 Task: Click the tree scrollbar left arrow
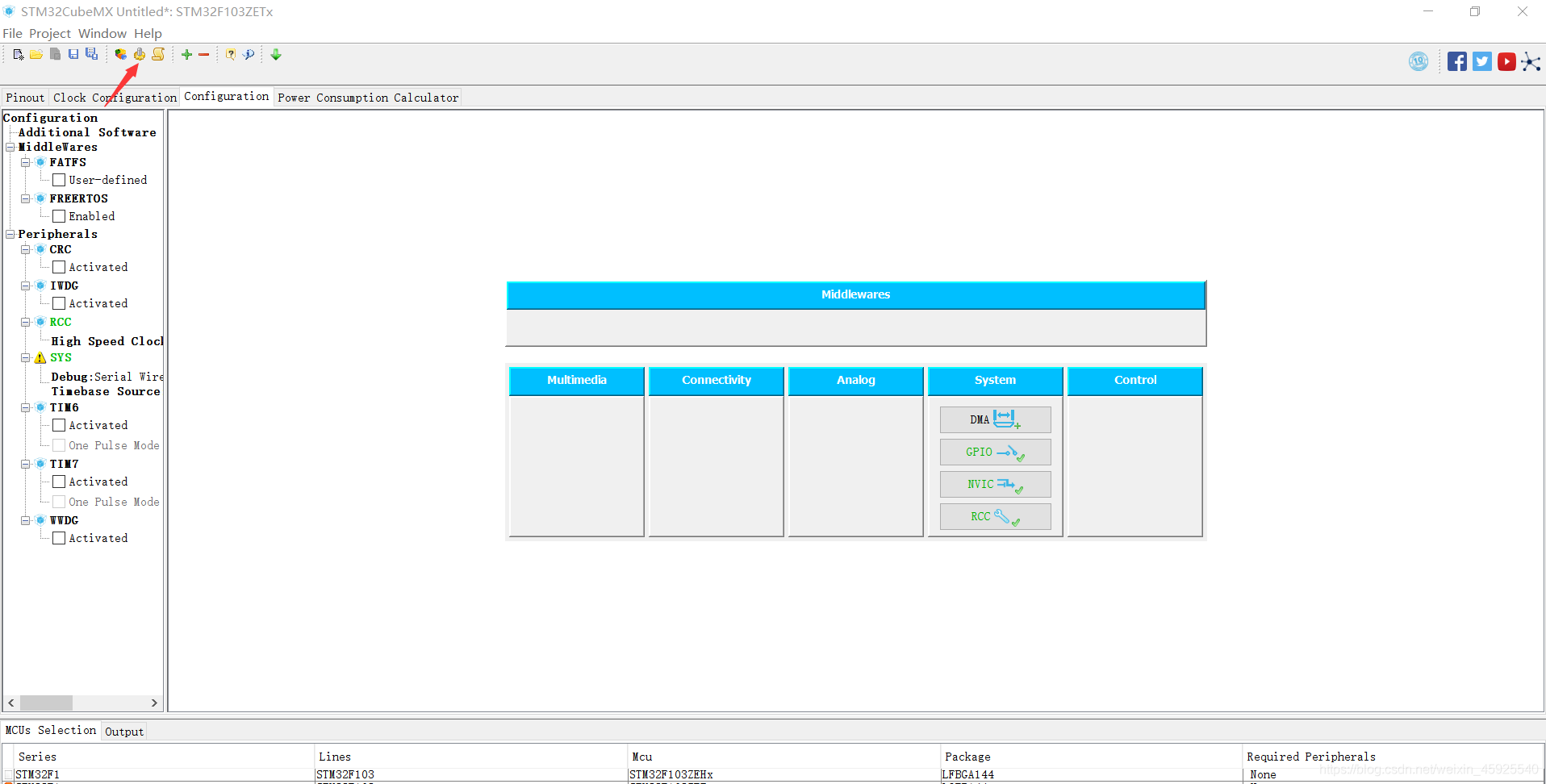click(11, 703)
